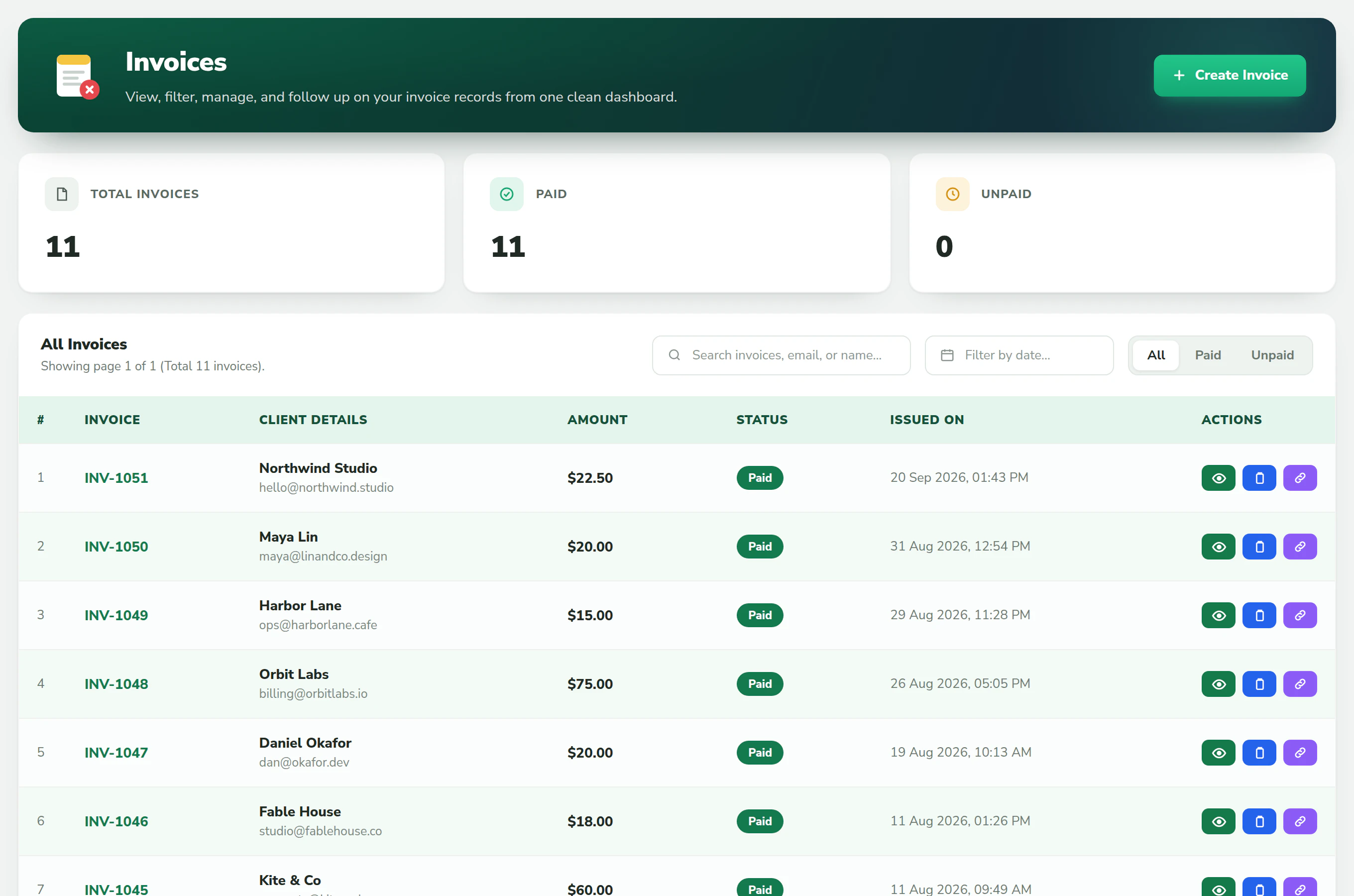Copy invoice INV-1051 using the blue clipboard icon
This screenshot has height=896, width=1354.
[1259, 478]
